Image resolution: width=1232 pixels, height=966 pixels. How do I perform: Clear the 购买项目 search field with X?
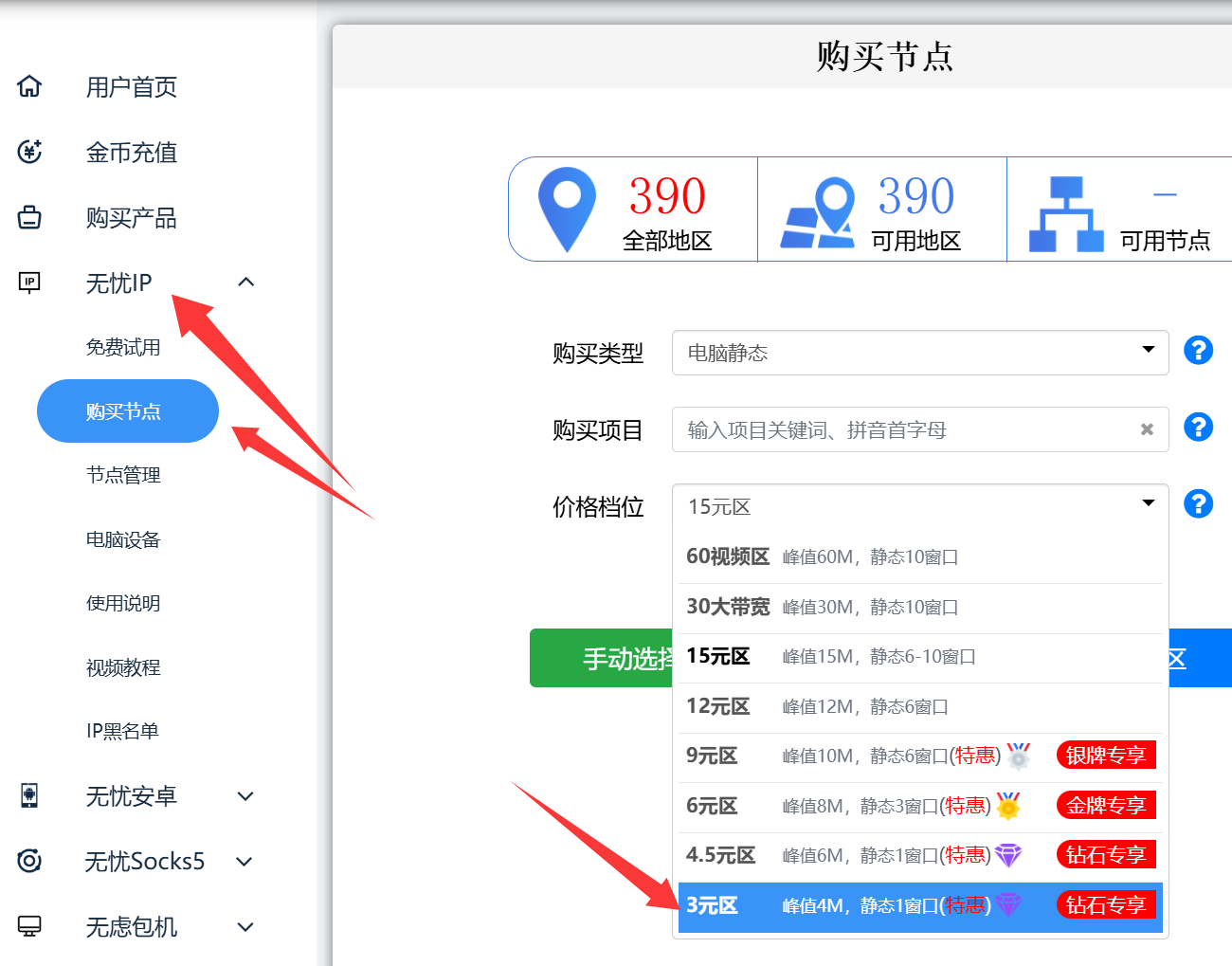point(1147,429)
